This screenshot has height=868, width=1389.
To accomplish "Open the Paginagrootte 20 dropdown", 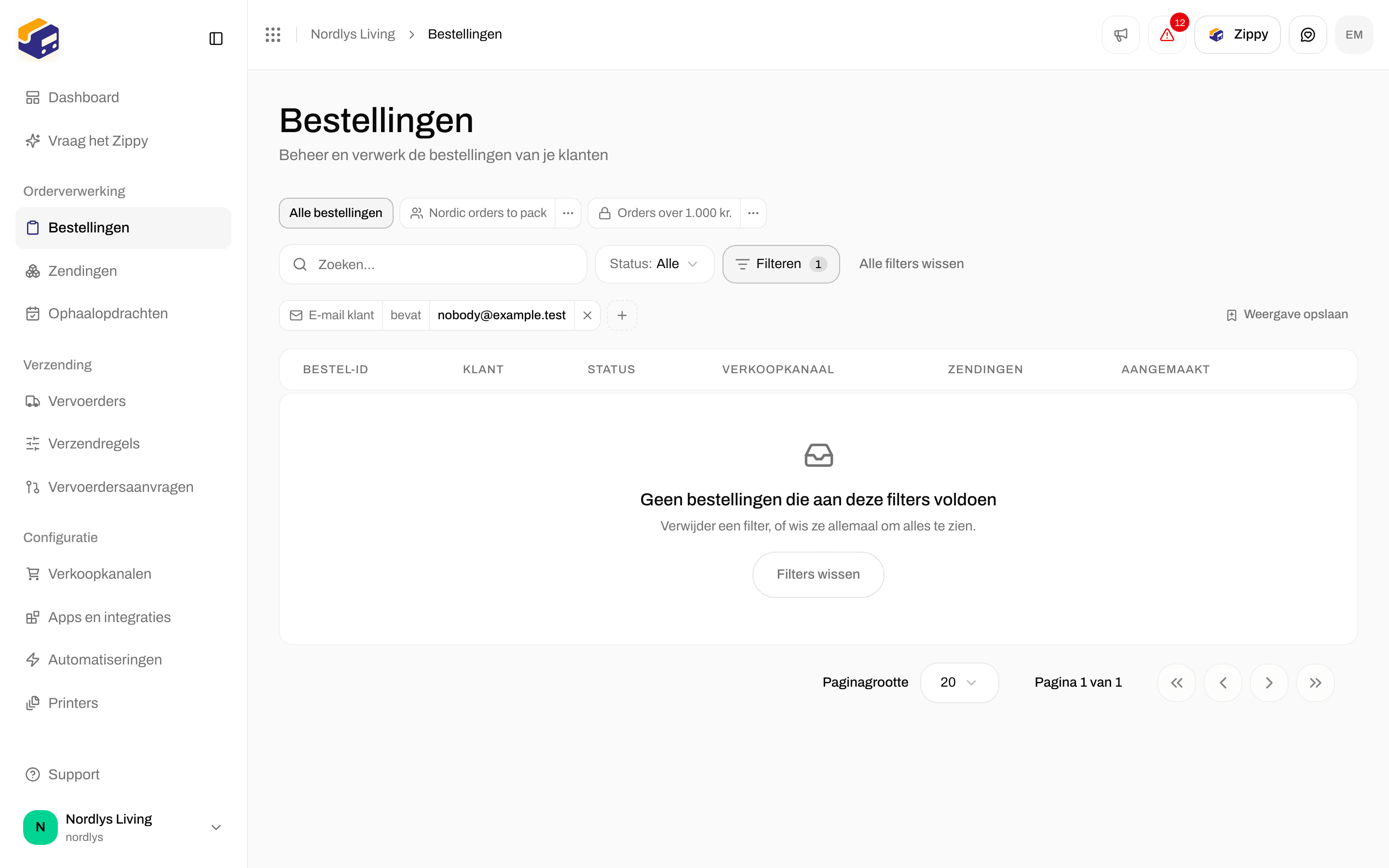I will coord(959,682).
